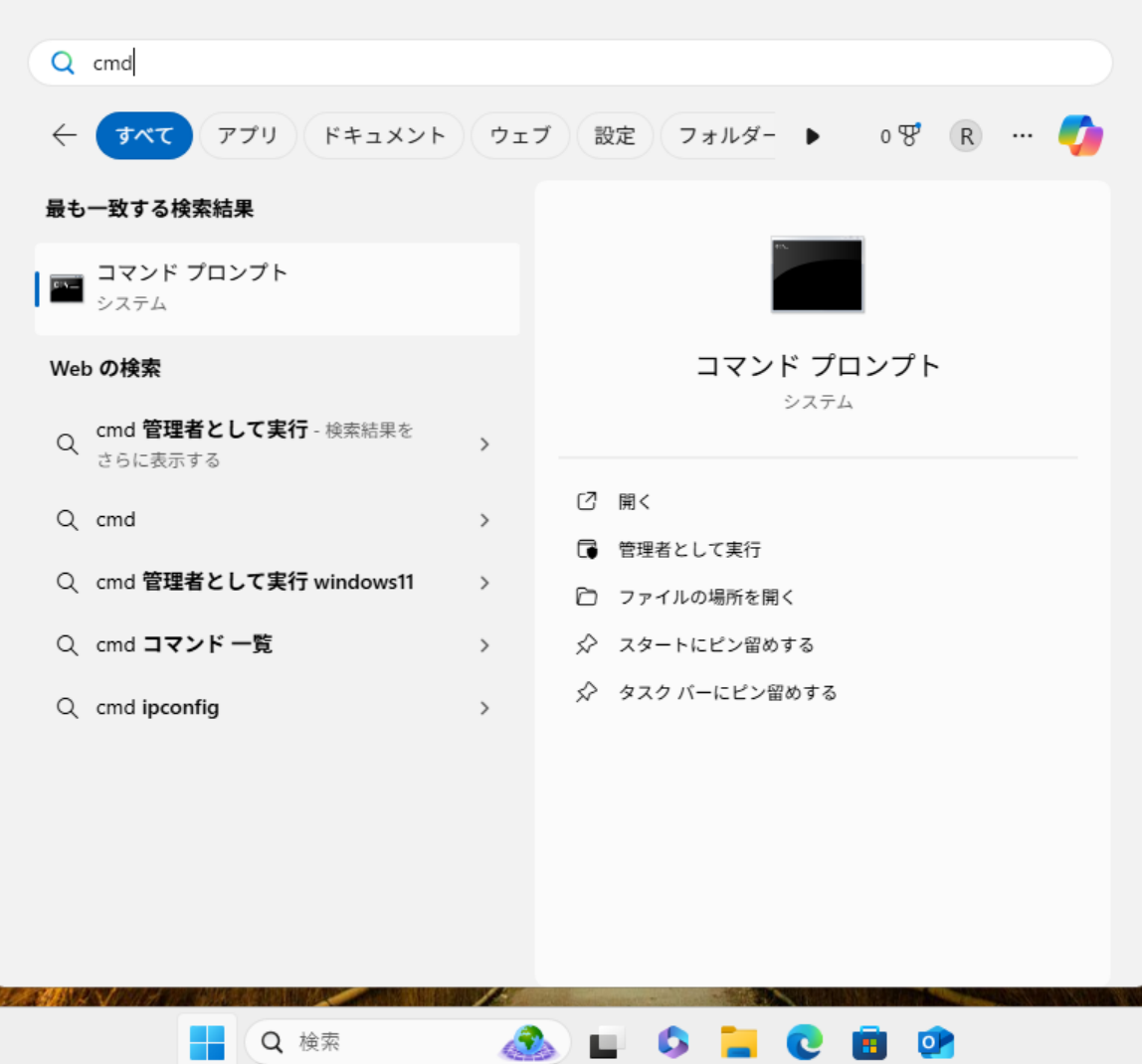This screenshot has height=1064, width=1142.
Task: Click the Copilot icon in search panel
Action: coord(1080,135)
